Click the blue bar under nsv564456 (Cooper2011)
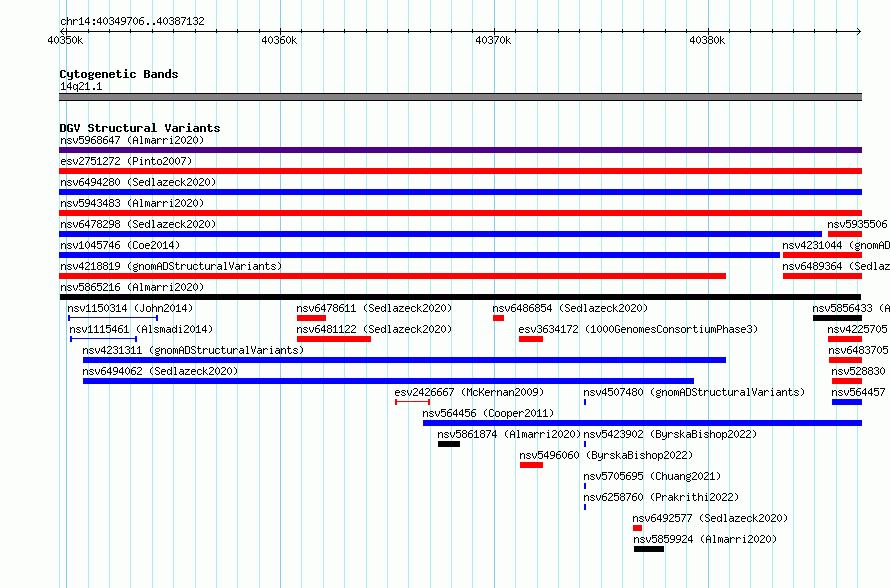This screenshot has width=890, height=588. click(643, 423)
